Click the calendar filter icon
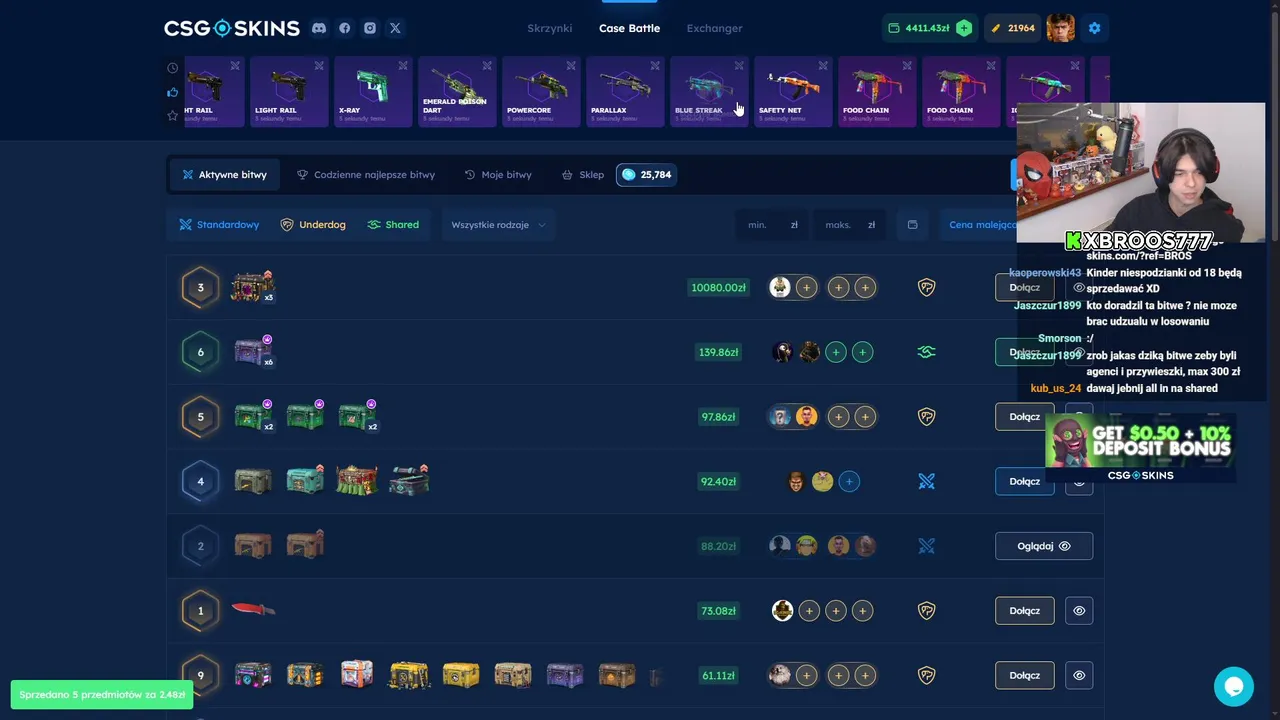The width and height of the screenshot is (1280, 720). (912, 225)
